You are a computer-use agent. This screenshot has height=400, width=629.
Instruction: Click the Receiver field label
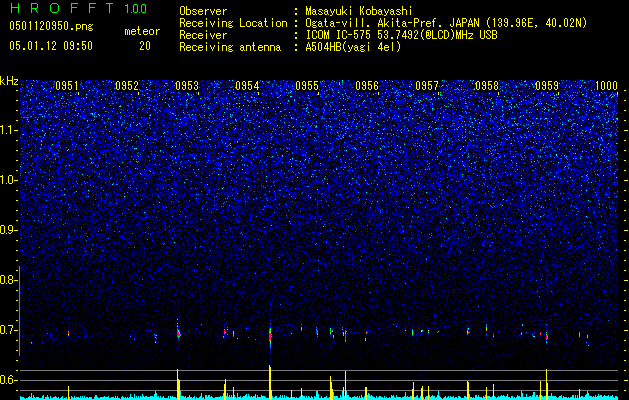pyautogui.click(x=203, y=35)
